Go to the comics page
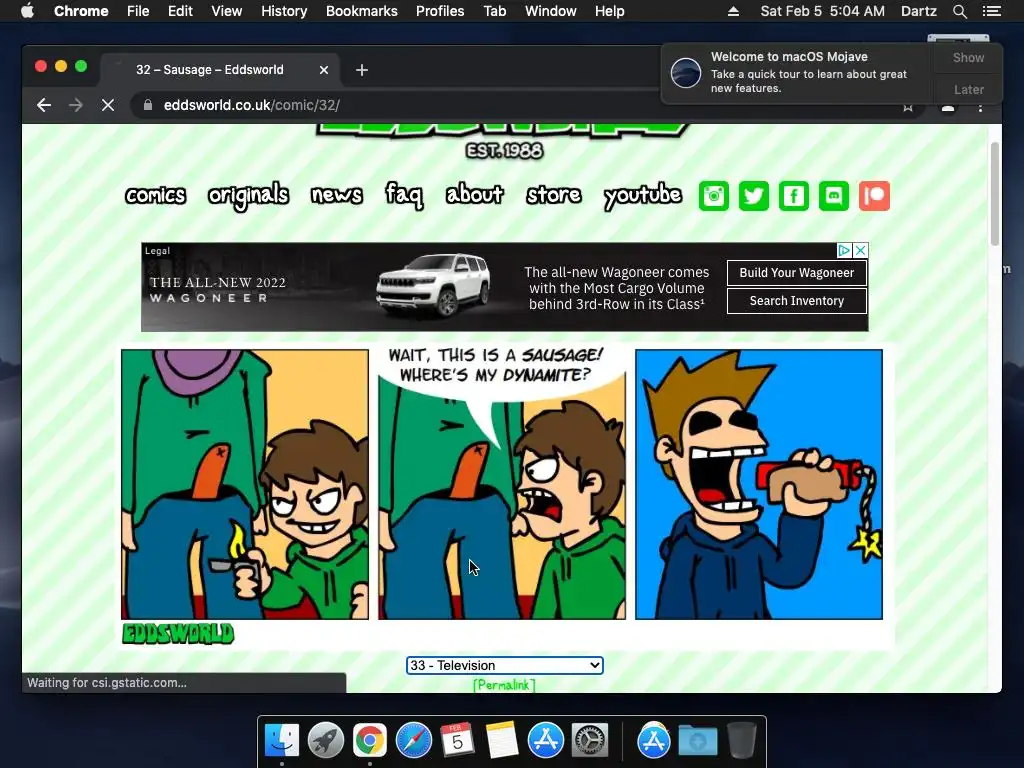1024x768 pixels. point(155,195)
